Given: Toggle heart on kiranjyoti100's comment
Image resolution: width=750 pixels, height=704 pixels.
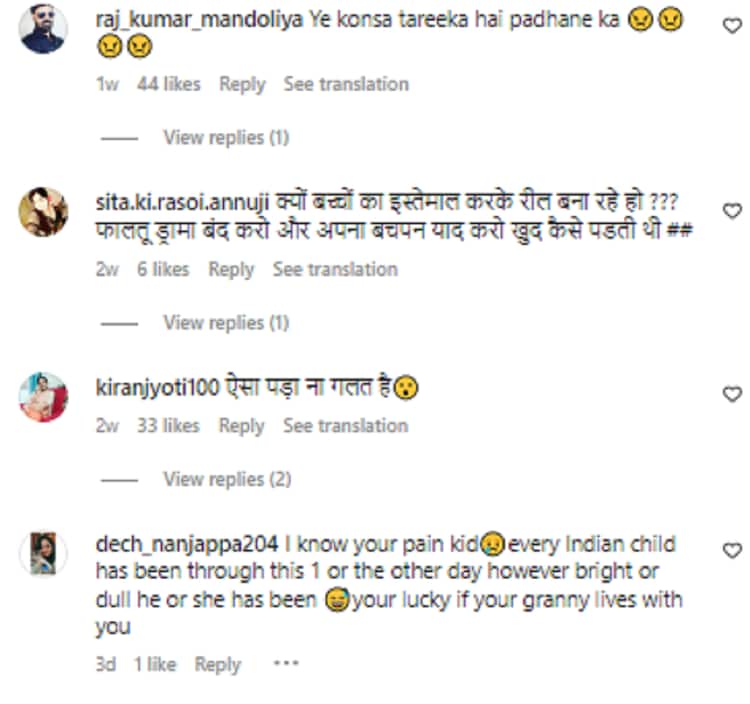Looking at the screenshot, I should click(x=731, y=393).
